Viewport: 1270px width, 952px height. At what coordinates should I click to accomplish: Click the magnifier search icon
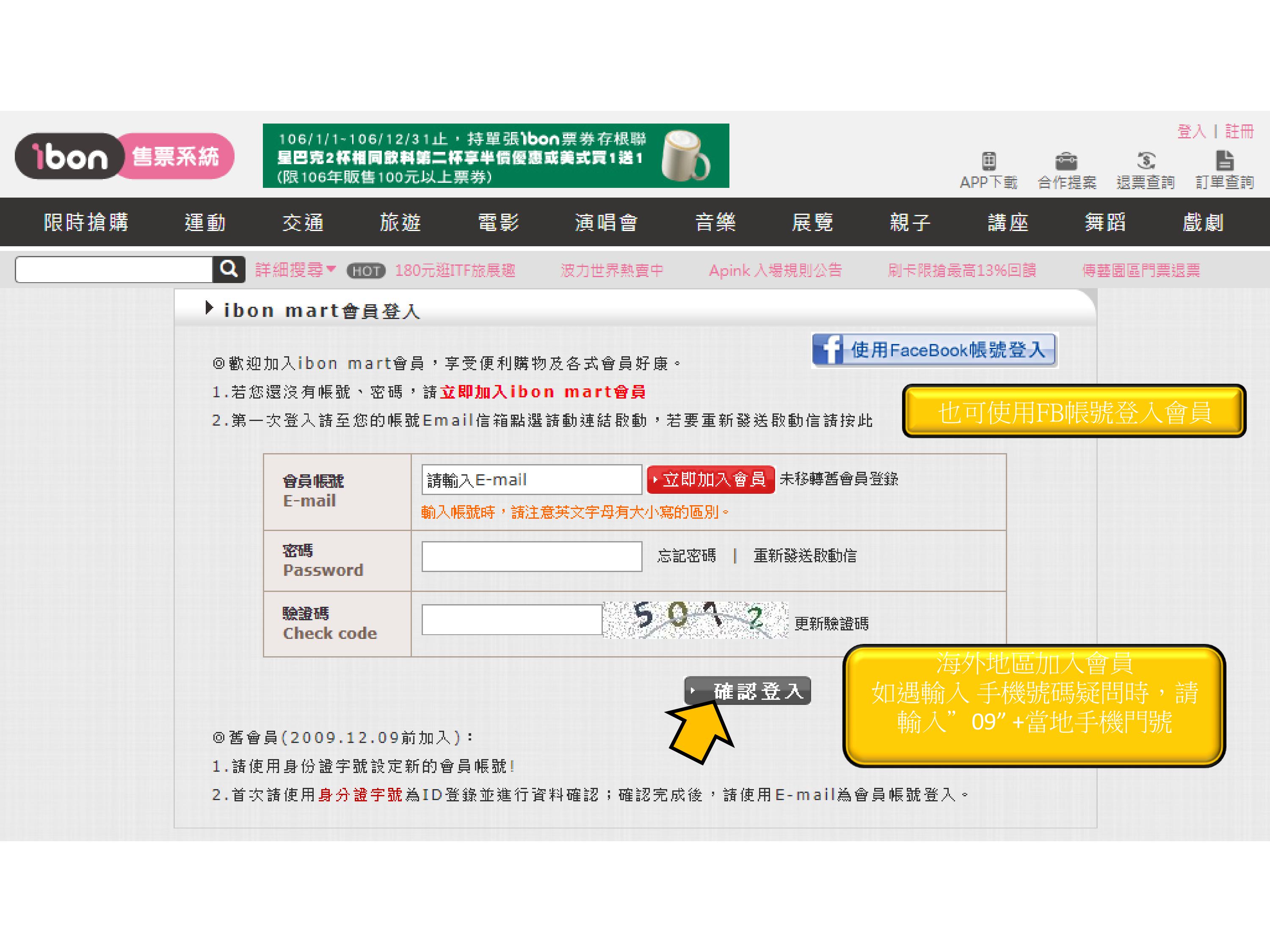pyautogui.click(x=229, y=269)
